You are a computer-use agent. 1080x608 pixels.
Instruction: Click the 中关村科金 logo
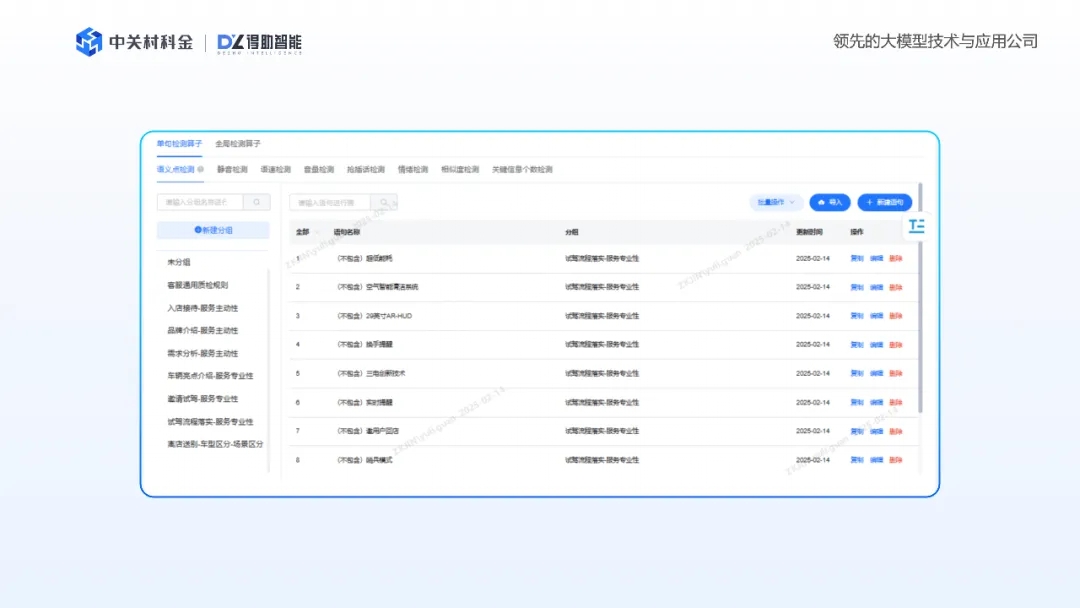click(x=134, y=42)
